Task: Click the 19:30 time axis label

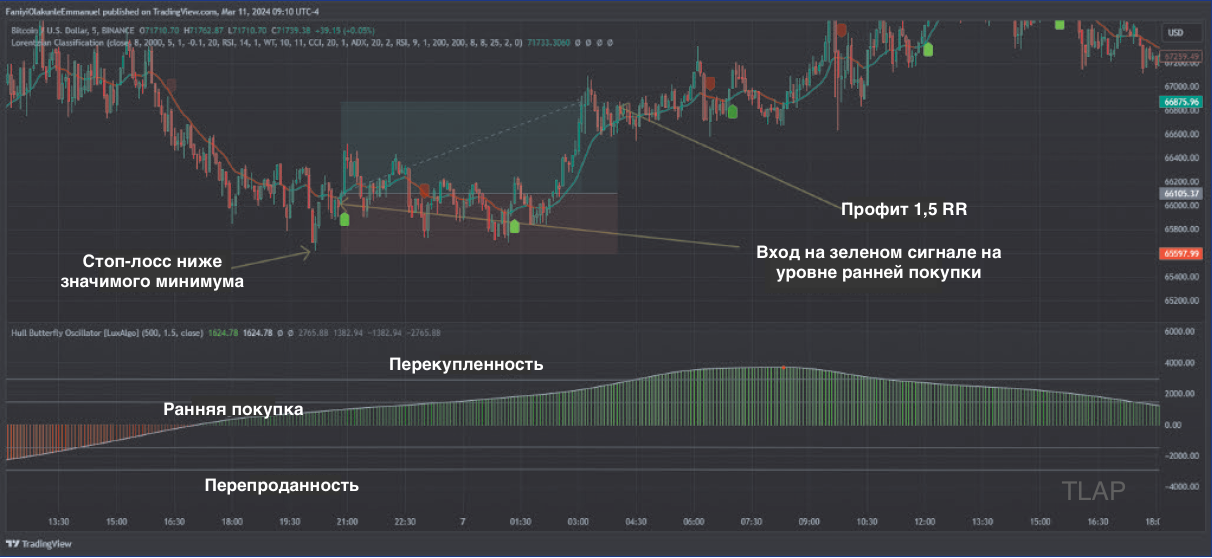Action: click(290, 521)
